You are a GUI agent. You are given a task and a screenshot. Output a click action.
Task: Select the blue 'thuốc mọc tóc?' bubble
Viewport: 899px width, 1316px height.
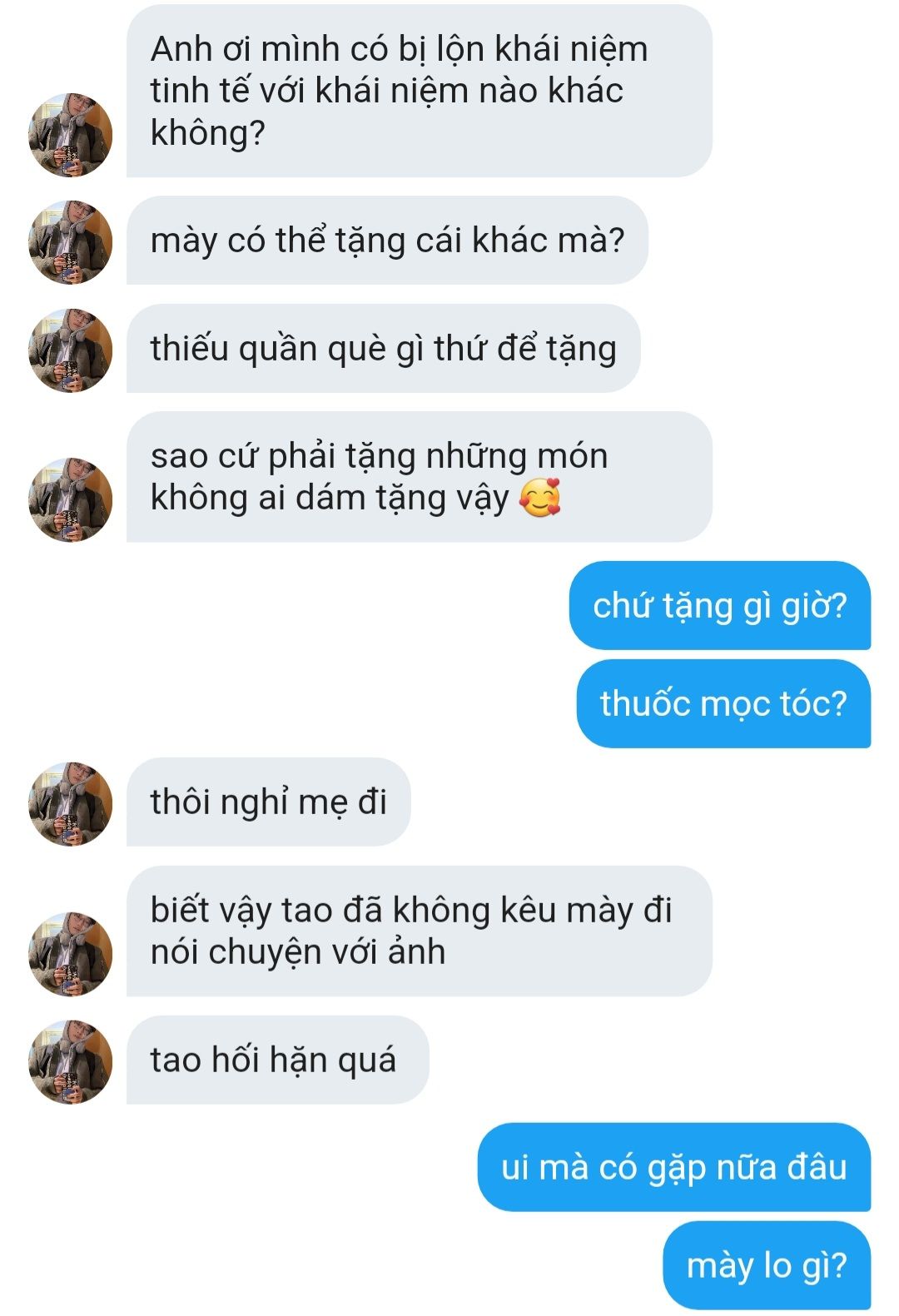(723, 703)
